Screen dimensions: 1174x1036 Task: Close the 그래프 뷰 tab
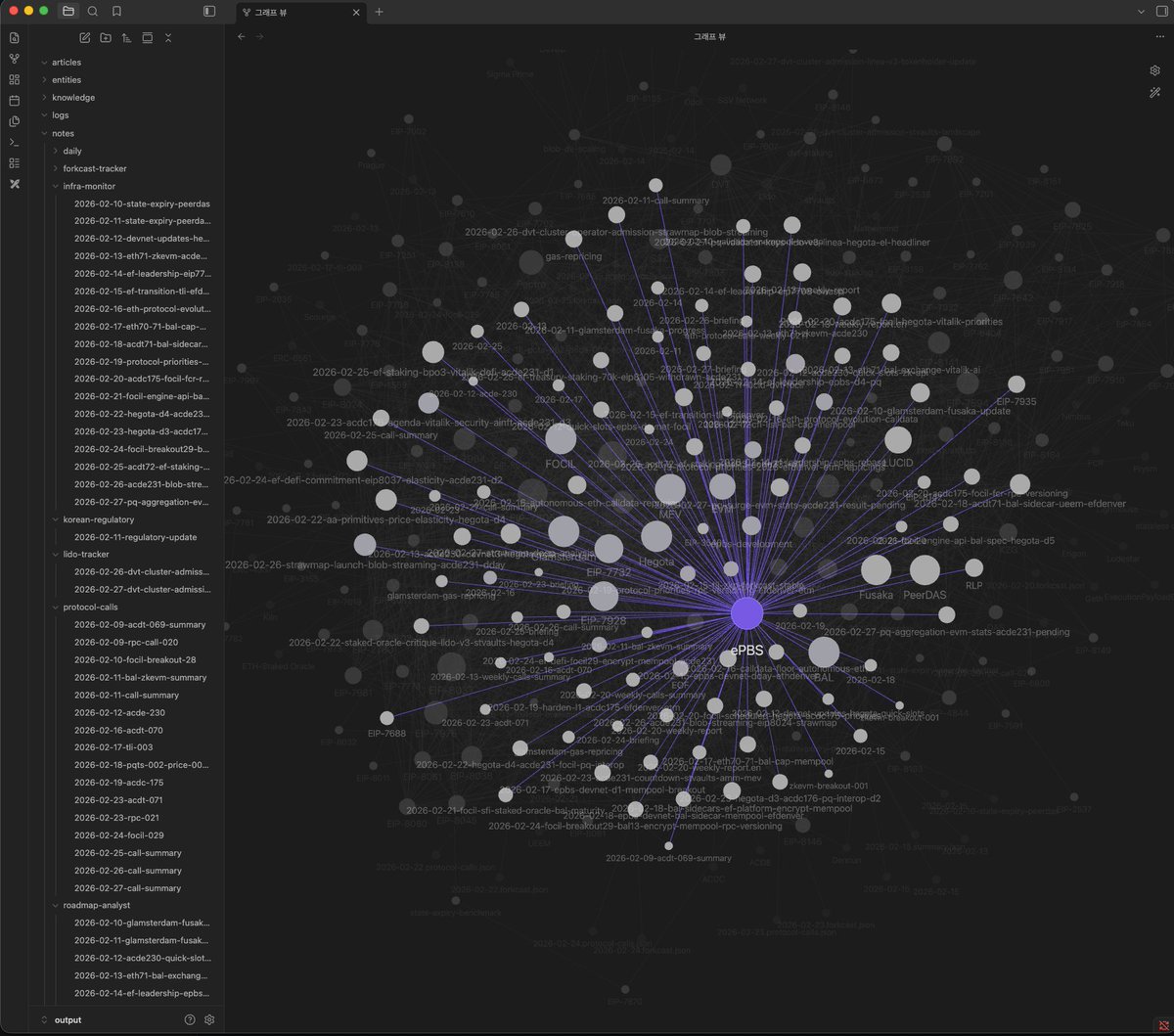356,12
